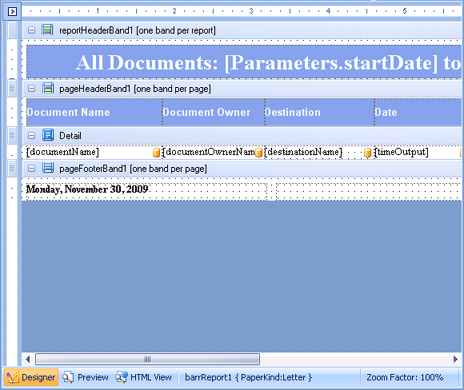
Task: Collapse the reportHeaderBand1 band
Action: 31,30
